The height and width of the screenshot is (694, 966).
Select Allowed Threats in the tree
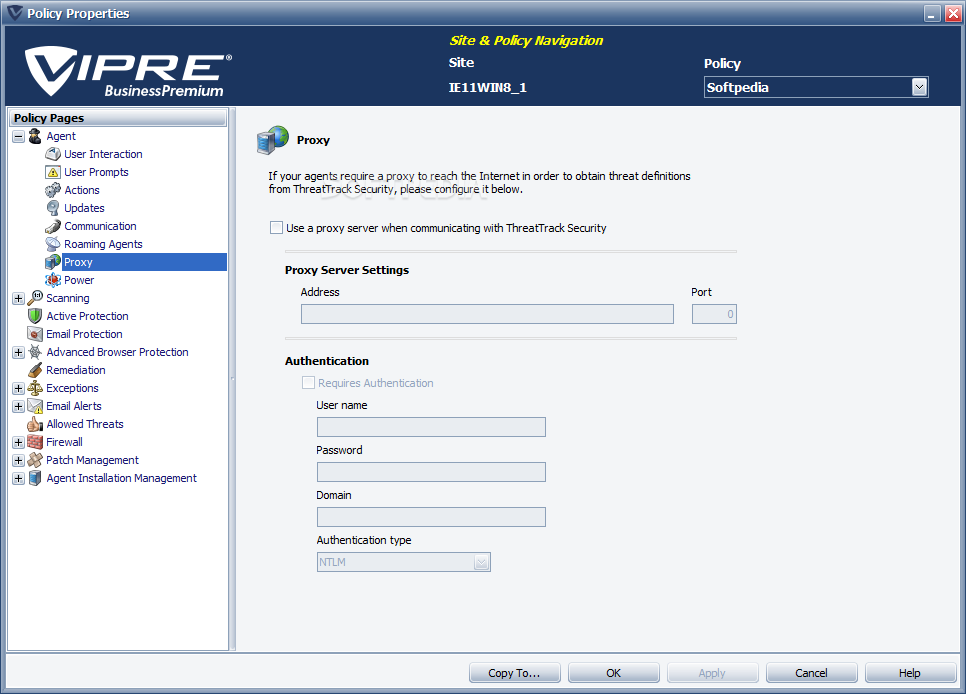pyautogui.click(x=85, y=424)
